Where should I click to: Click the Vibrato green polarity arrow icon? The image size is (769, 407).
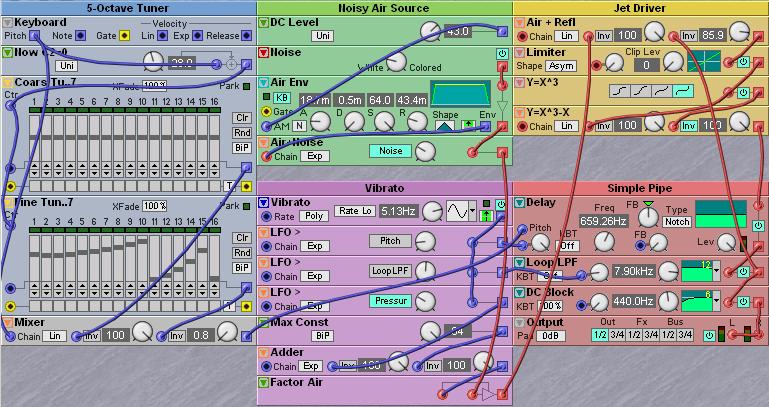coord(485,216)
